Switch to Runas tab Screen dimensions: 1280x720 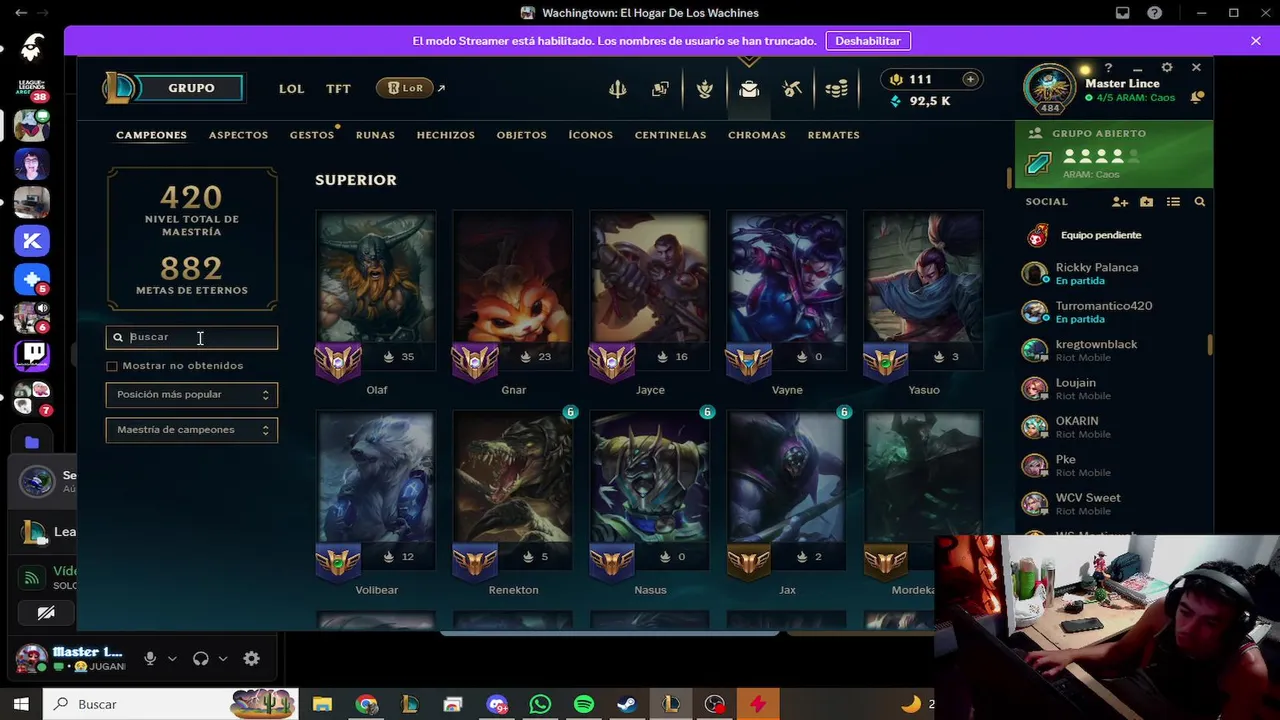pos(375,135)
